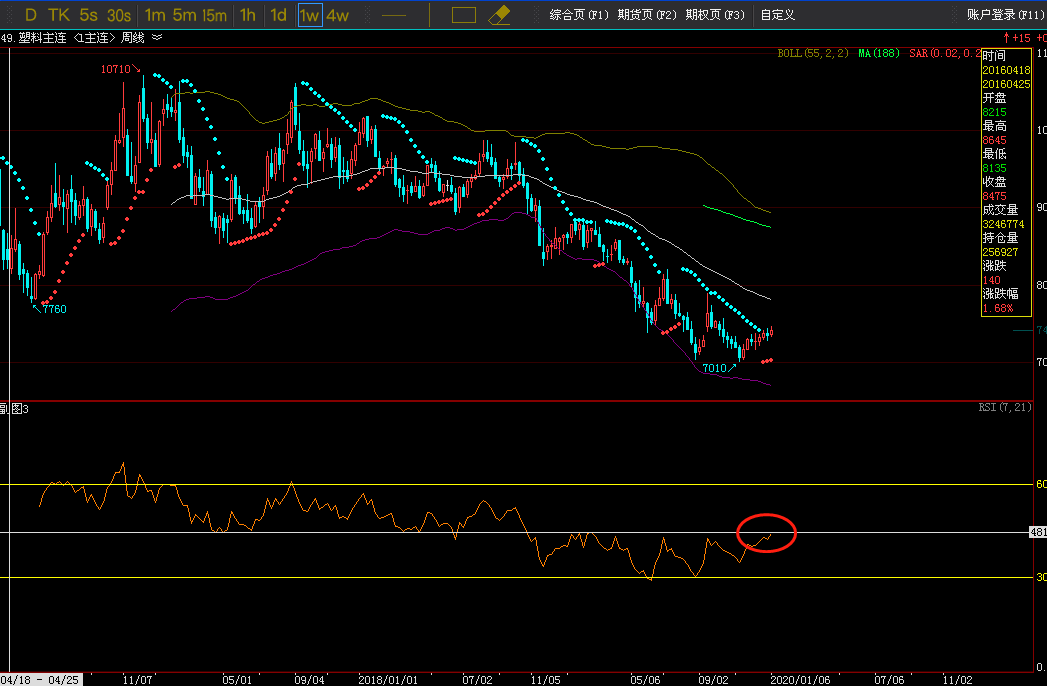
Task: Click the 20160418 date in info panel
Action: (x=1006, y=69)
